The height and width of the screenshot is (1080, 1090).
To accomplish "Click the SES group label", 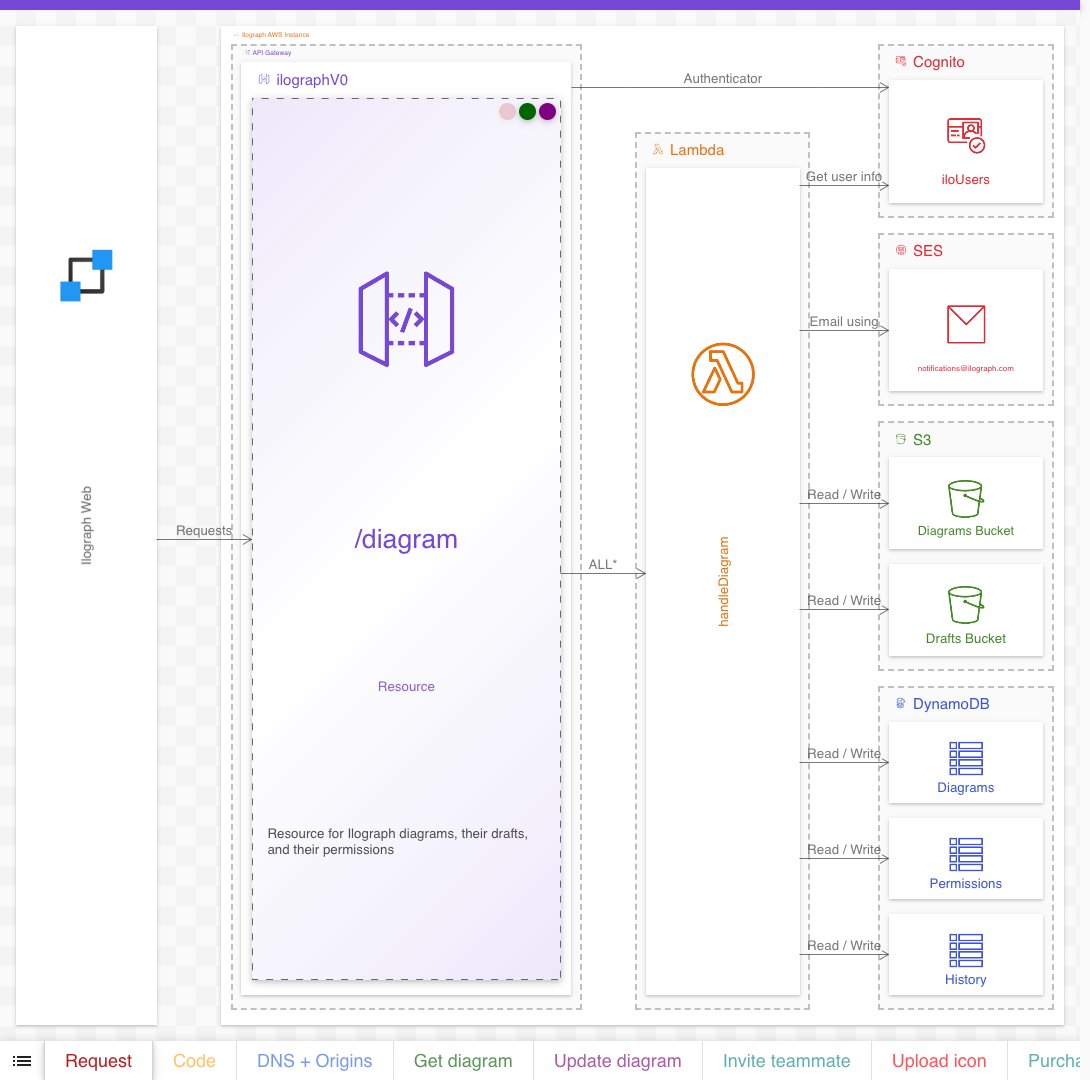I will (x=927, y=251).
